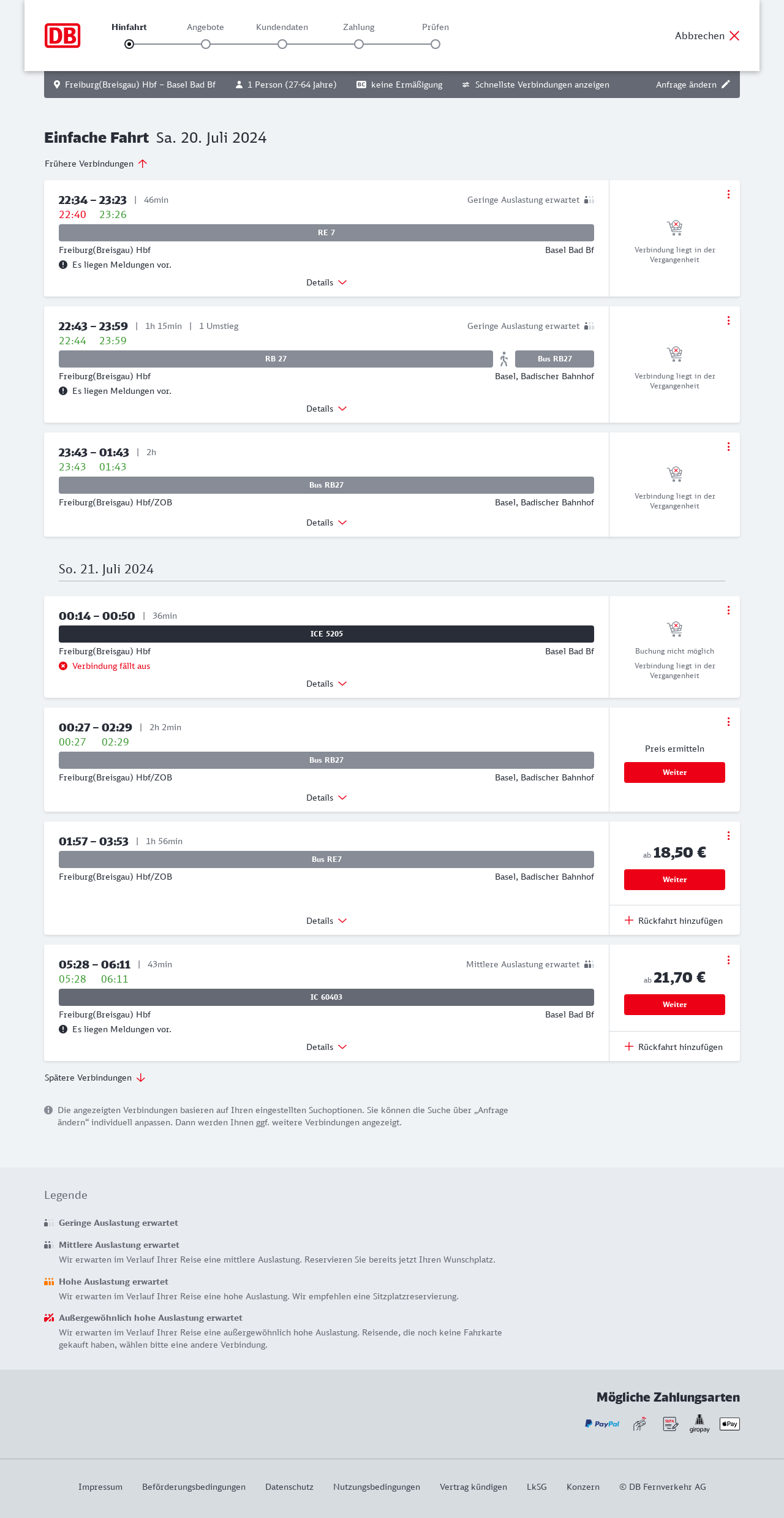Select the Angebote step in progress bar

206,44
